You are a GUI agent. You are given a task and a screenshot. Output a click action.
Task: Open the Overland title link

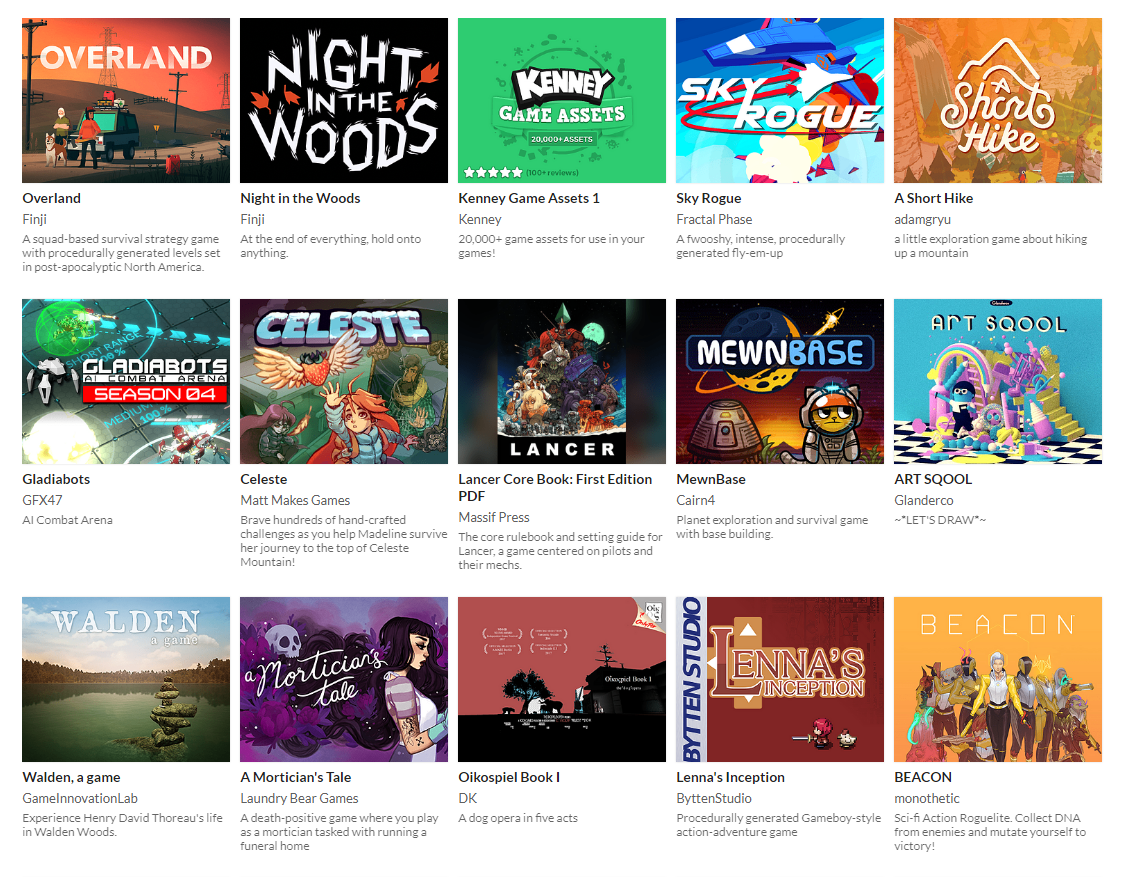(x=52, y=198)
